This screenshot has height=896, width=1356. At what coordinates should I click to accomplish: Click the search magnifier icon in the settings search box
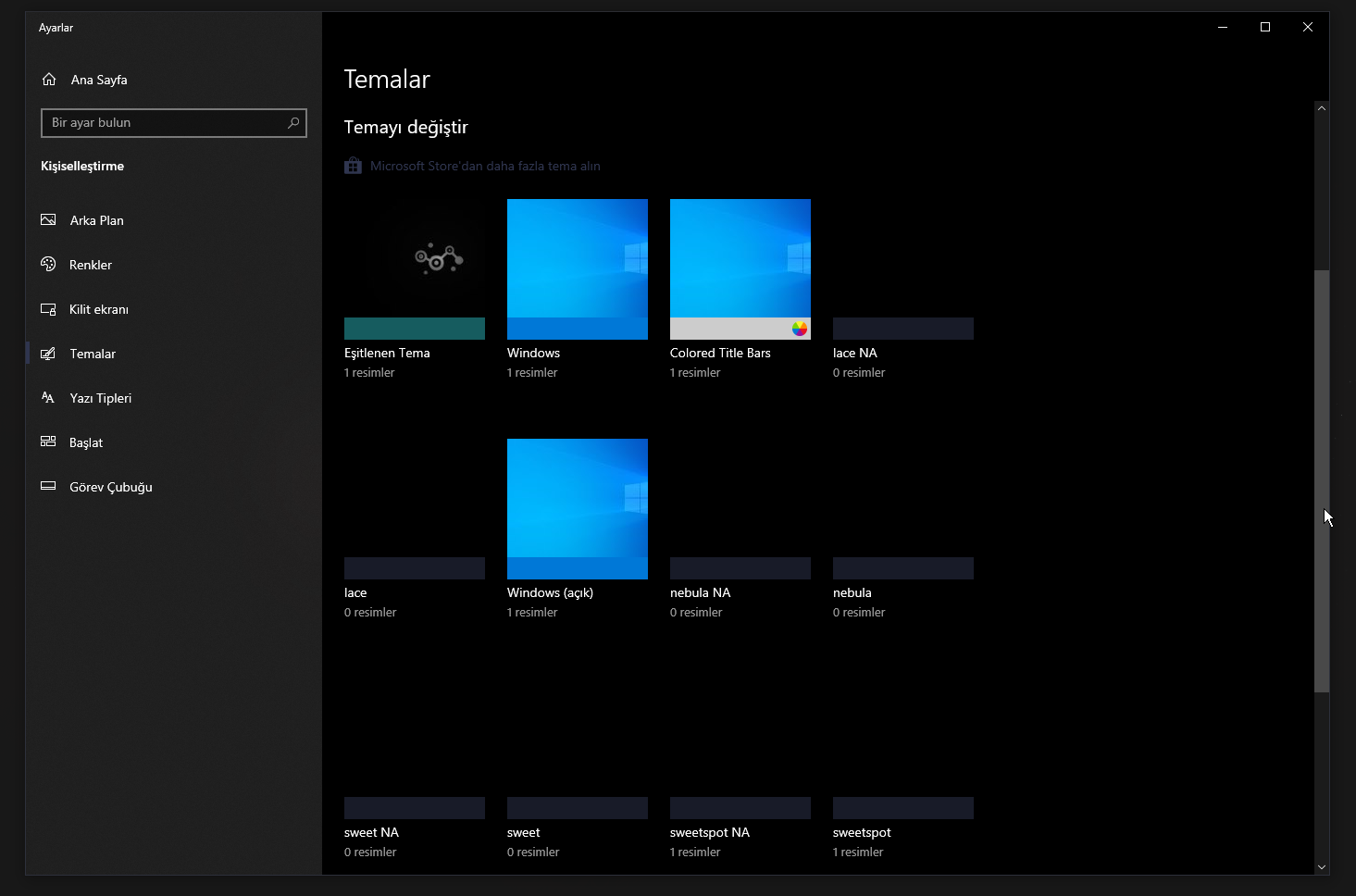(293, 122)
